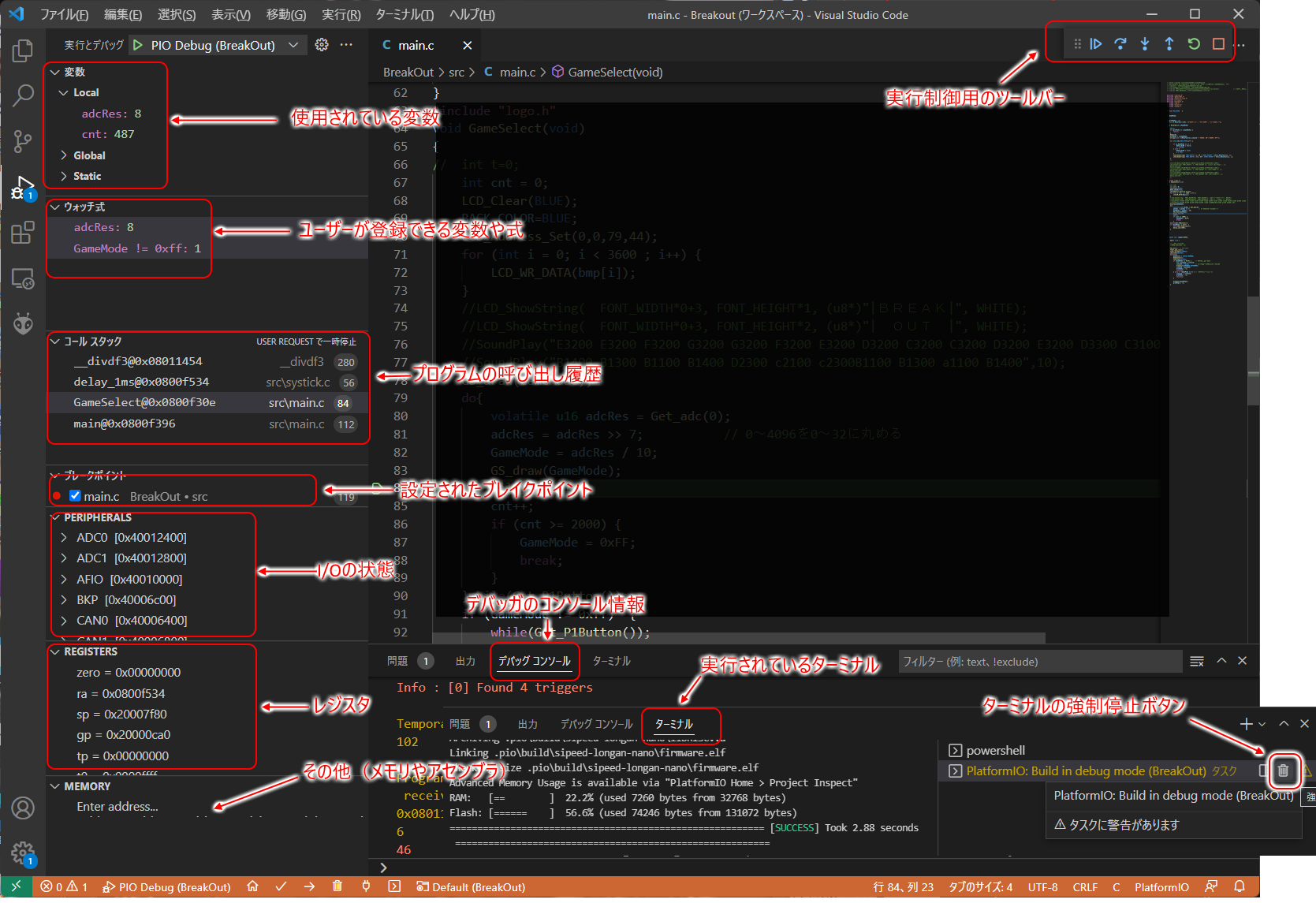Open the ファイル(F) menu
This screenshot has width=1316, height=903.
coord(64,14)
